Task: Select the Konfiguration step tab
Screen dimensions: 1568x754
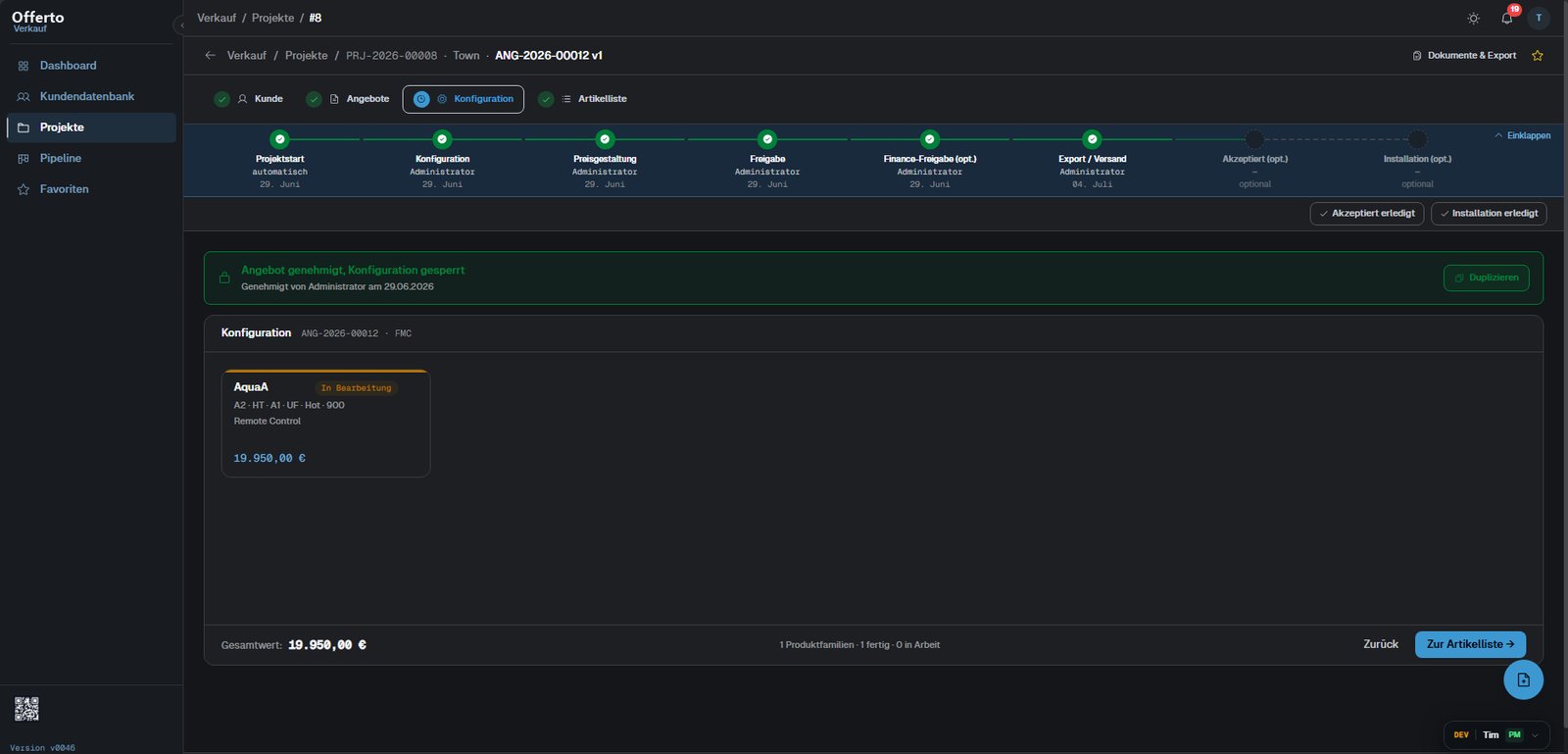Action: tap(463, 99)
